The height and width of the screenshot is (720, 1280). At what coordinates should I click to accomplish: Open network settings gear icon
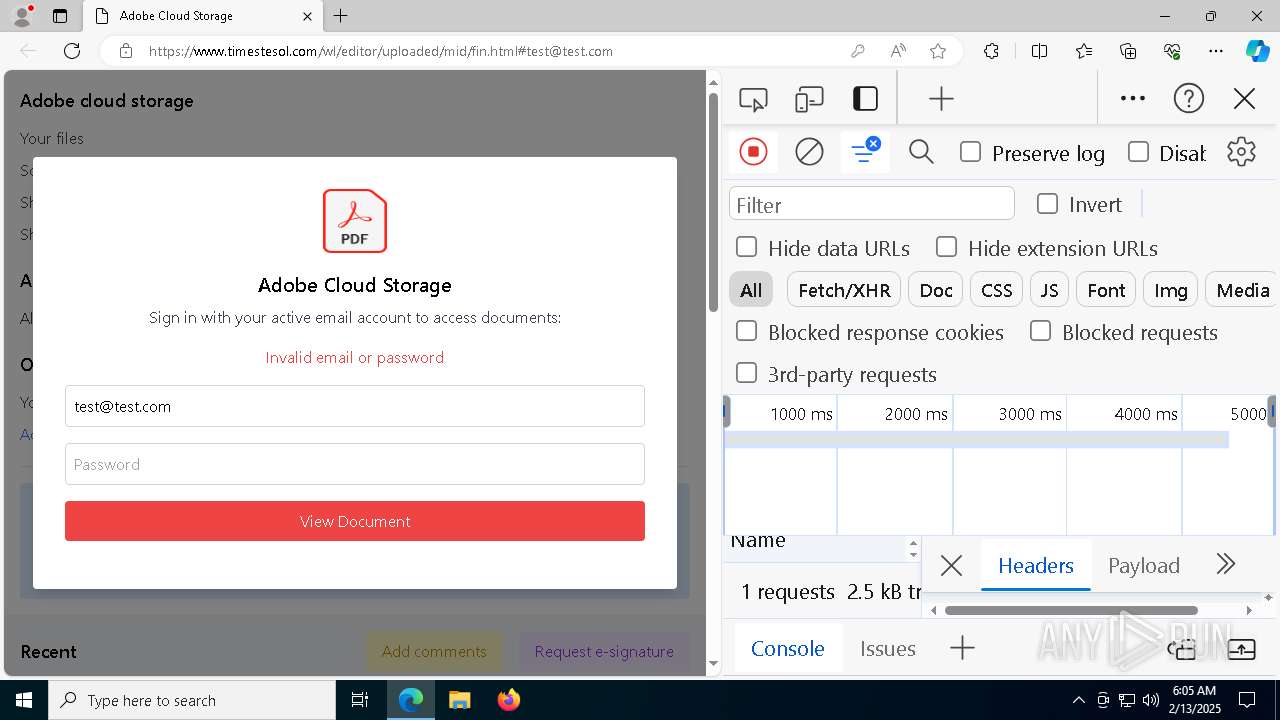click(1241, 152)
